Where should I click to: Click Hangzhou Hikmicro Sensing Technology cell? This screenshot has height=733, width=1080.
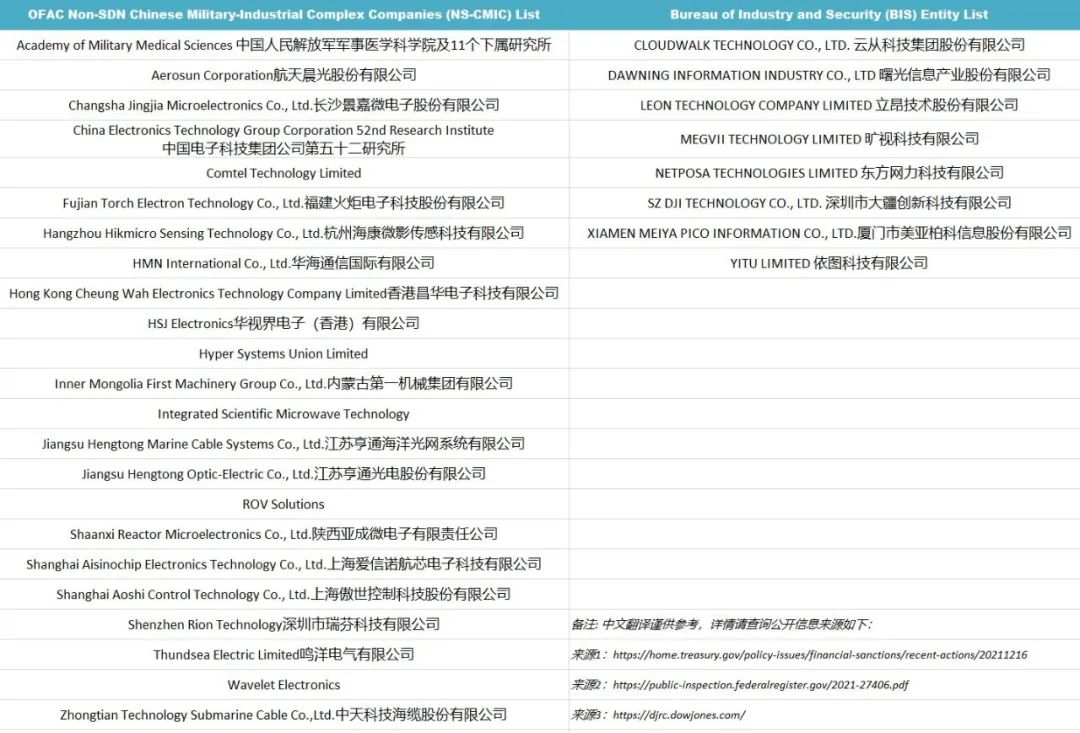(x=284, y=234)
